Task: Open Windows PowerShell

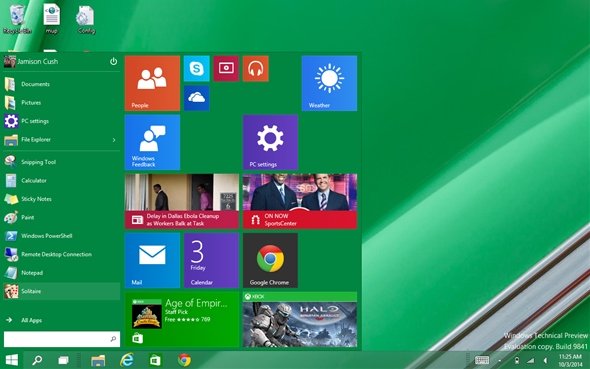Action: coord(62,236)
